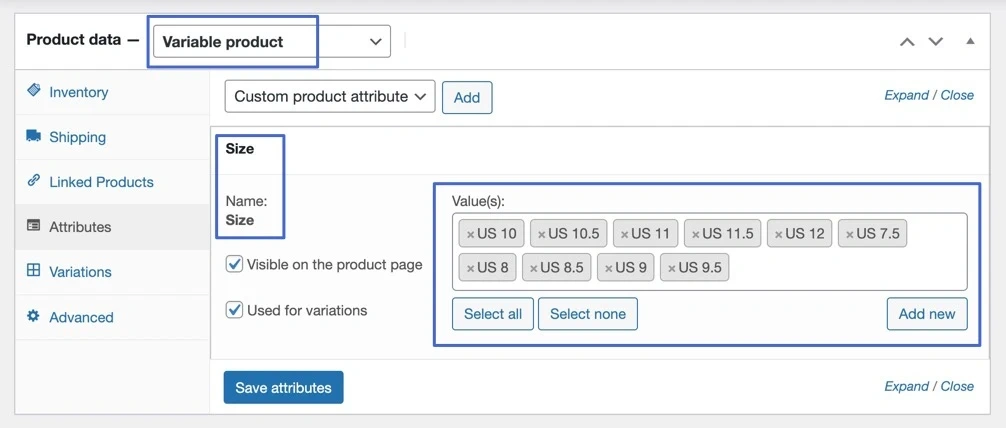Remove the US 10 size value
This screenshot has height=428, width=1006.
pyautogui.click(x=470, y=234)
